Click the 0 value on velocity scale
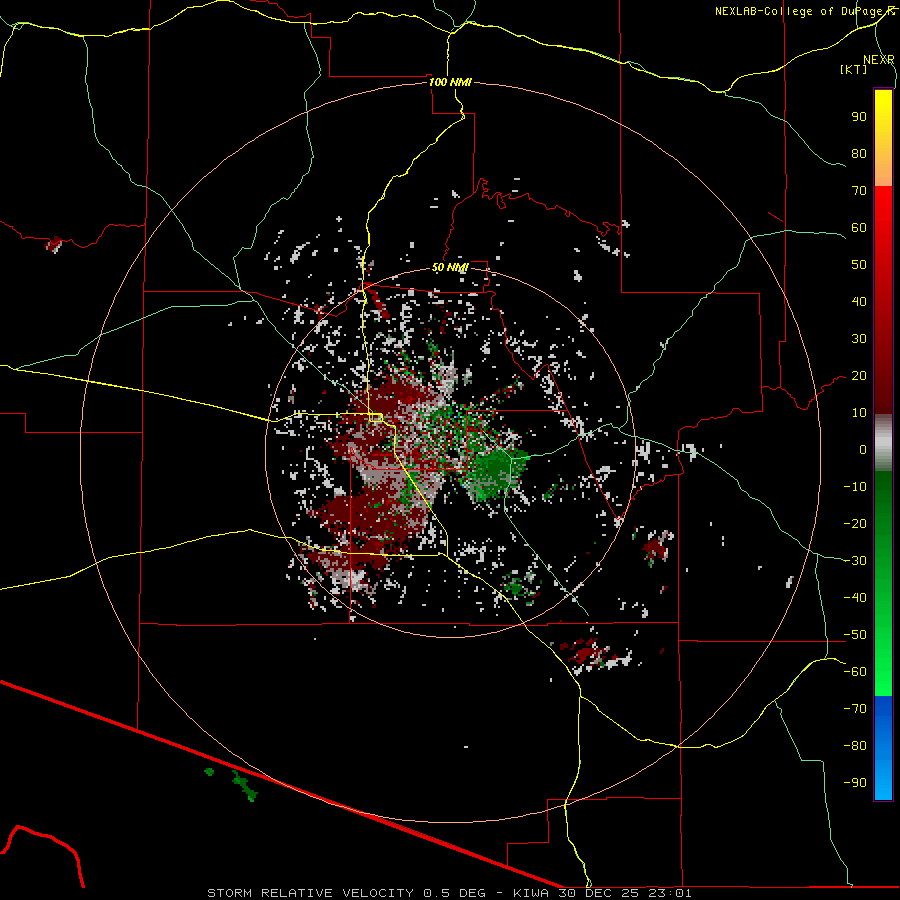900x900 pixels. click(863, 450)
